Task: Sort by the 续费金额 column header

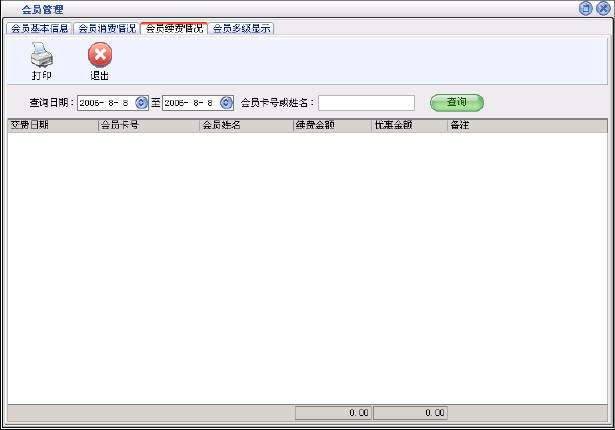Action: (x=331, y=126)
